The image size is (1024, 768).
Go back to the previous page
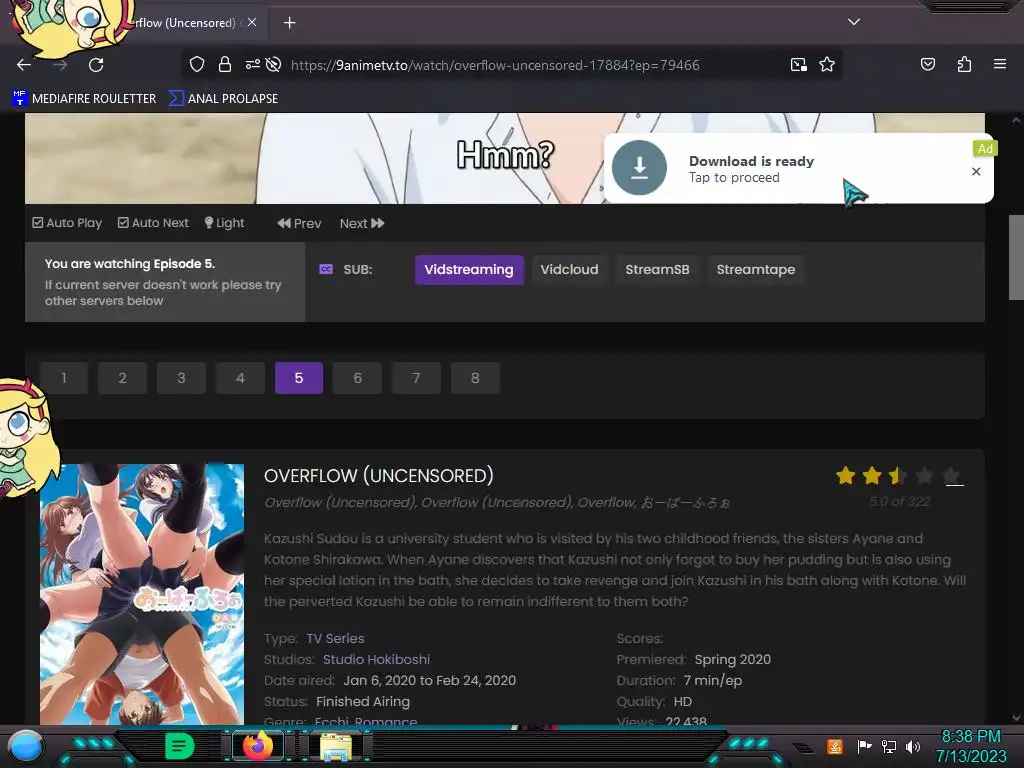24,65
